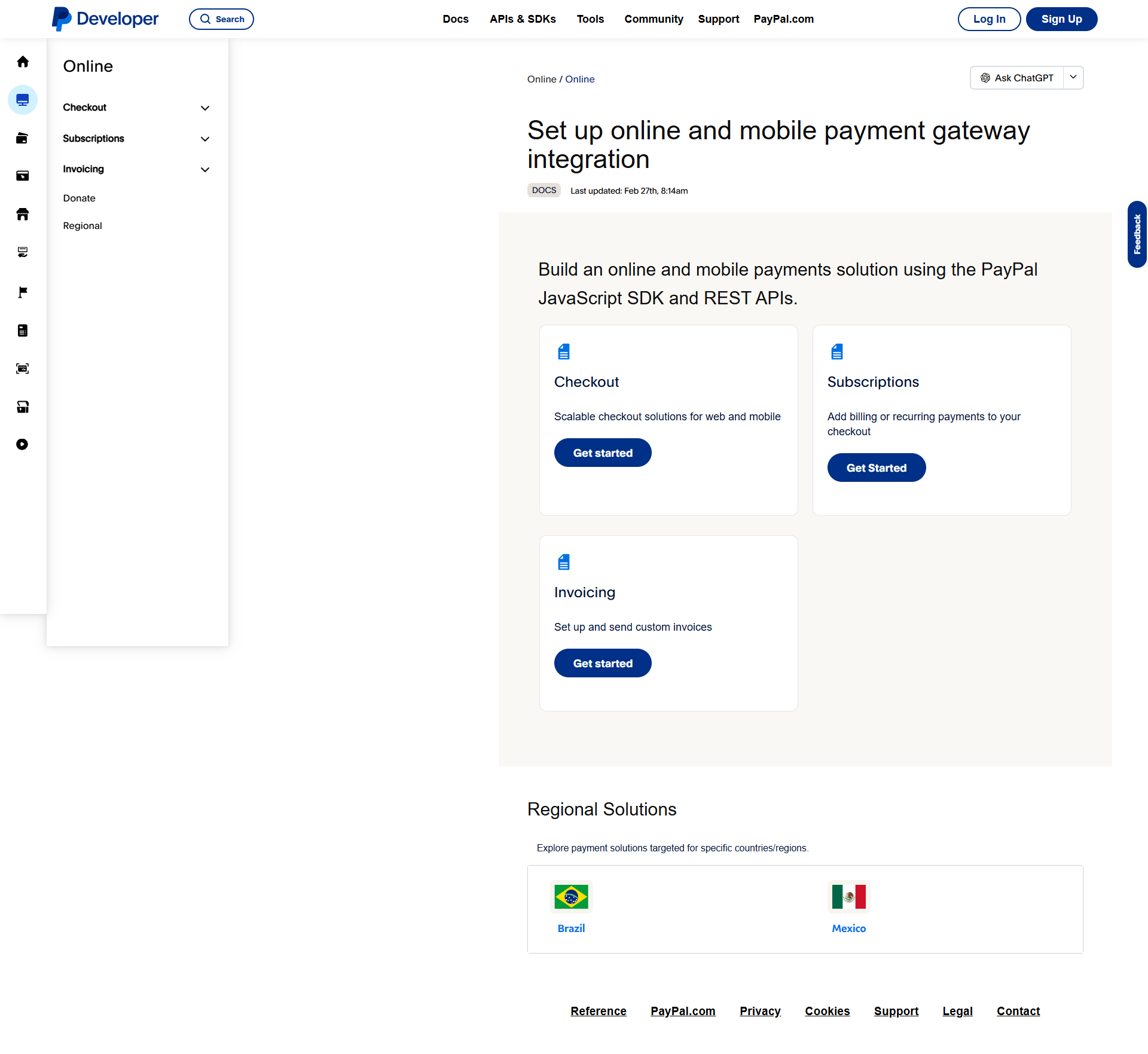This screenshot has width=1148, height=1054.
Task: Go to PayPal.com in top navigation
Action: pyautogui.click(x=783, y=19)
